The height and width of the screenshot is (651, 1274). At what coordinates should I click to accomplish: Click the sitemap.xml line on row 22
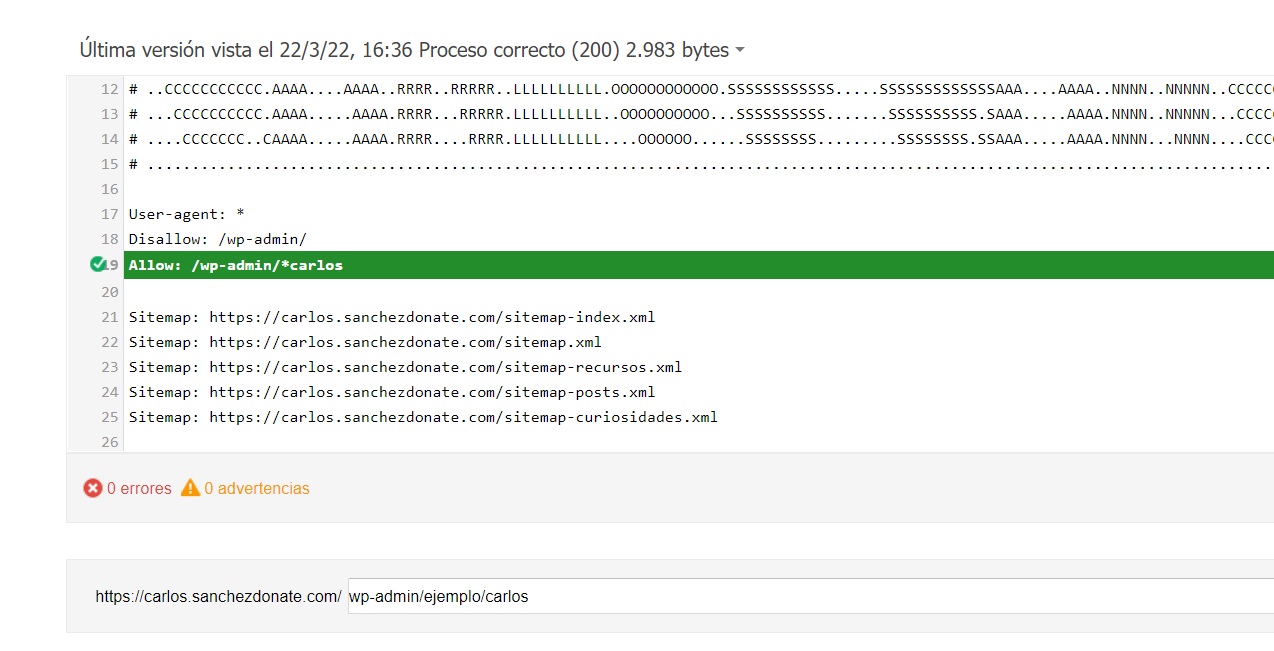365,342
